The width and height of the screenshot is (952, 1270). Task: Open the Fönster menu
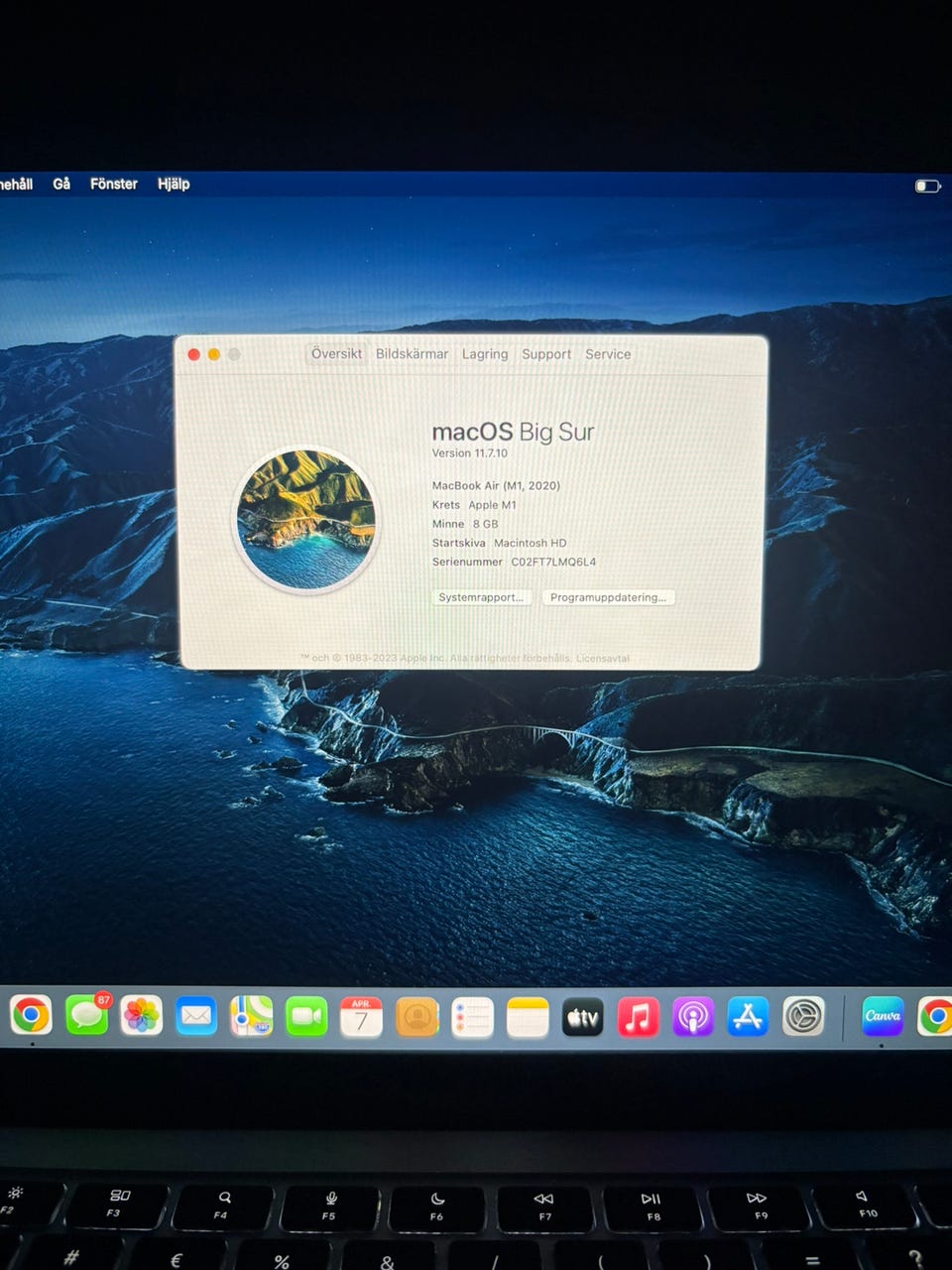tap(114, 185)
